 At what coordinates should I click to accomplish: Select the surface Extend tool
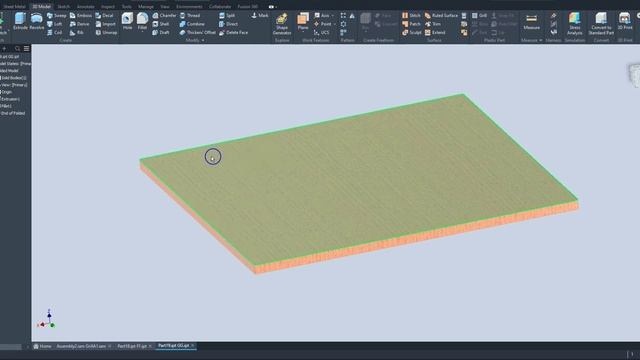pos(435,32)
